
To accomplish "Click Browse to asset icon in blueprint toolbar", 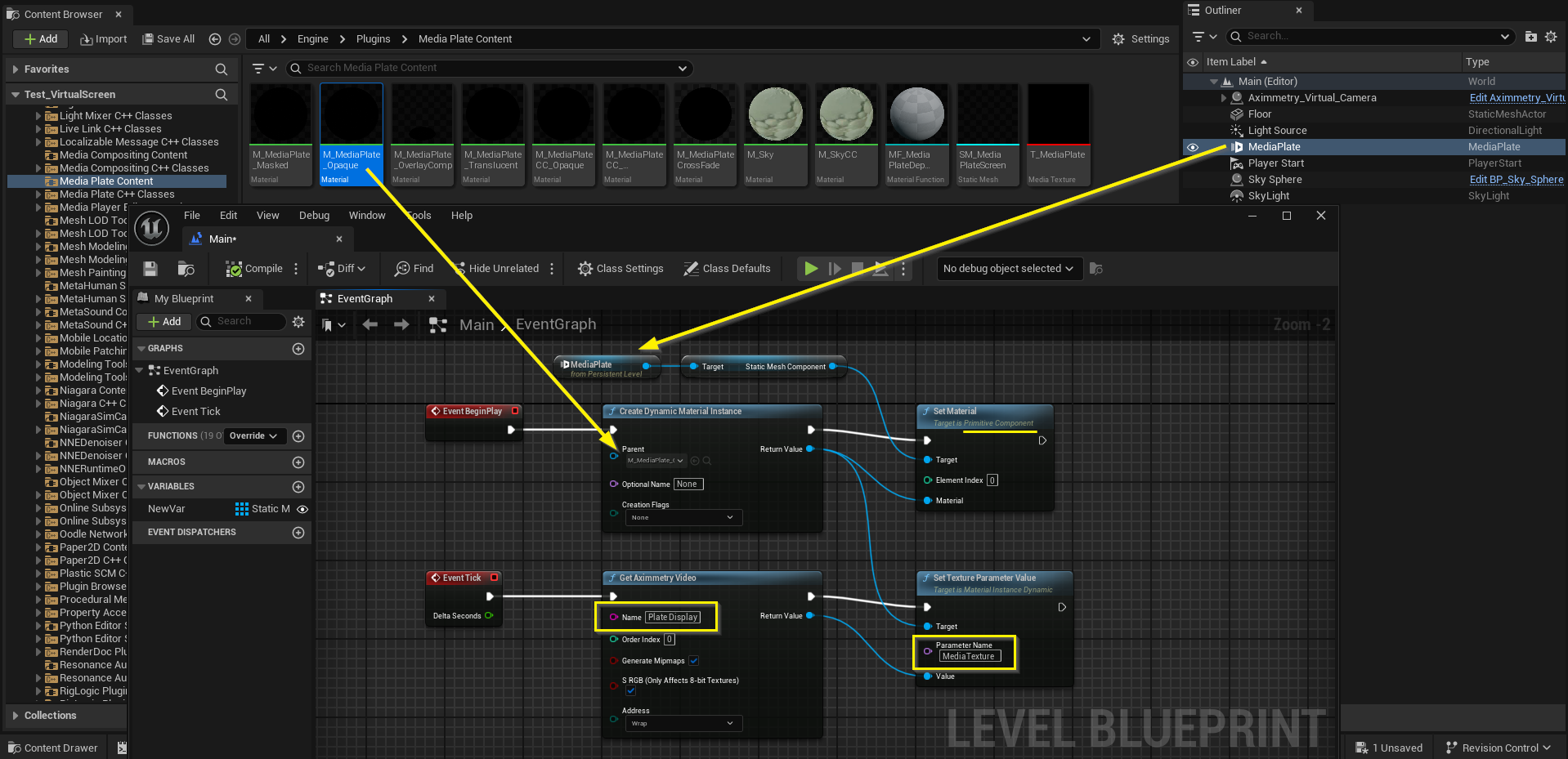I will (x=186, y=268).
